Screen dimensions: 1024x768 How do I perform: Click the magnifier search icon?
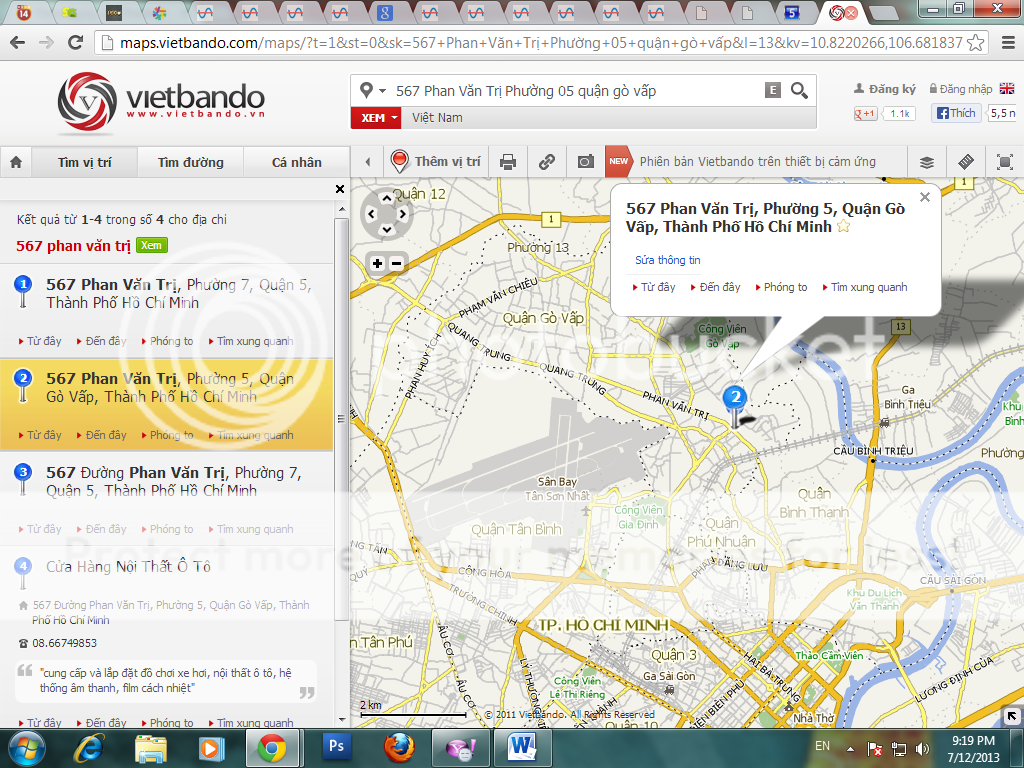(x=799, y=90)
